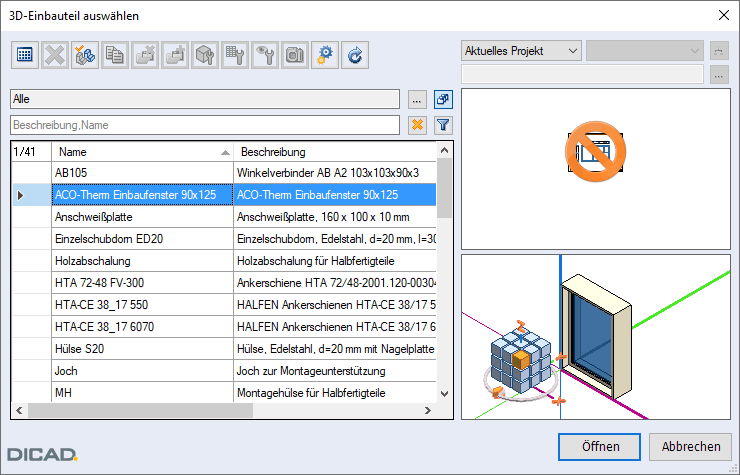Click the view cube in 3D preview

tap(521, 361)
